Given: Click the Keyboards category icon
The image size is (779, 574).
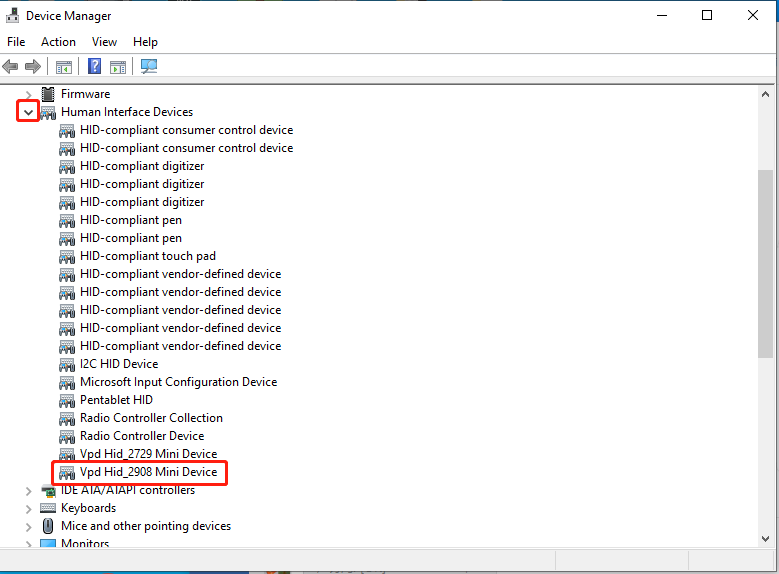Looking at the screenshot, I should point(48,508).
